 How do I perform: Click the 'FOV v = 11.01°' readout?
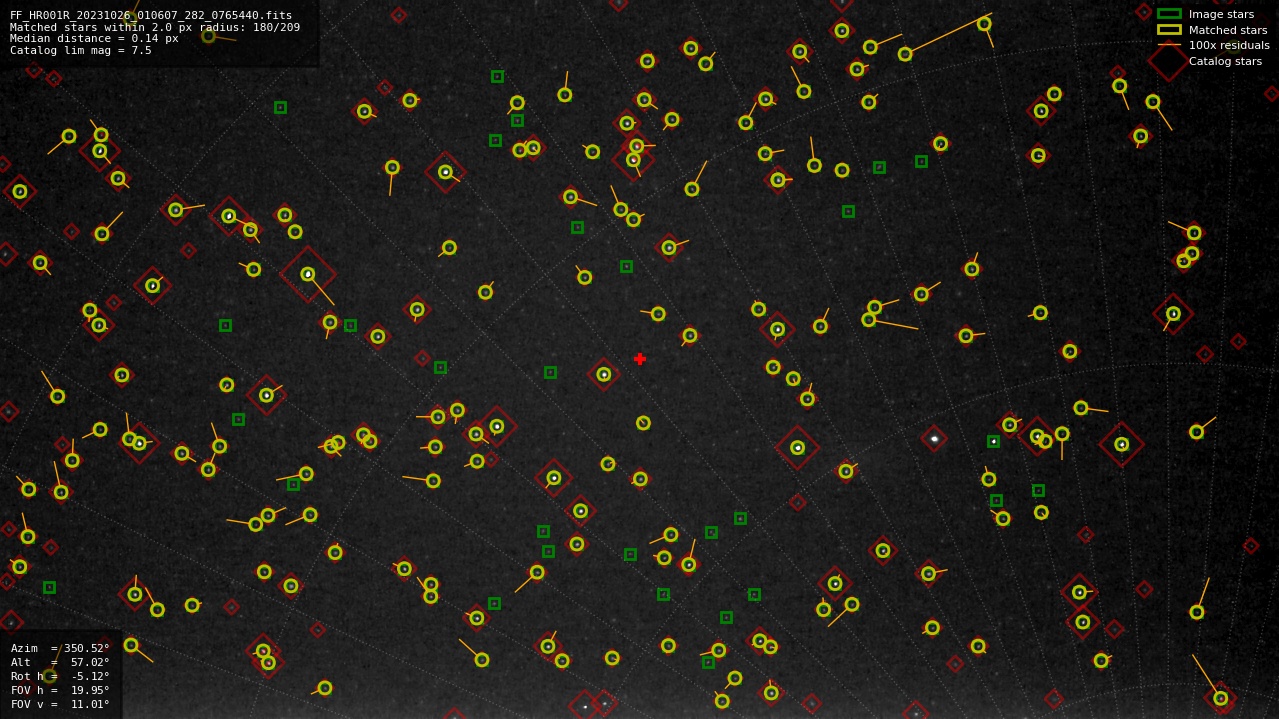point(60,704)
